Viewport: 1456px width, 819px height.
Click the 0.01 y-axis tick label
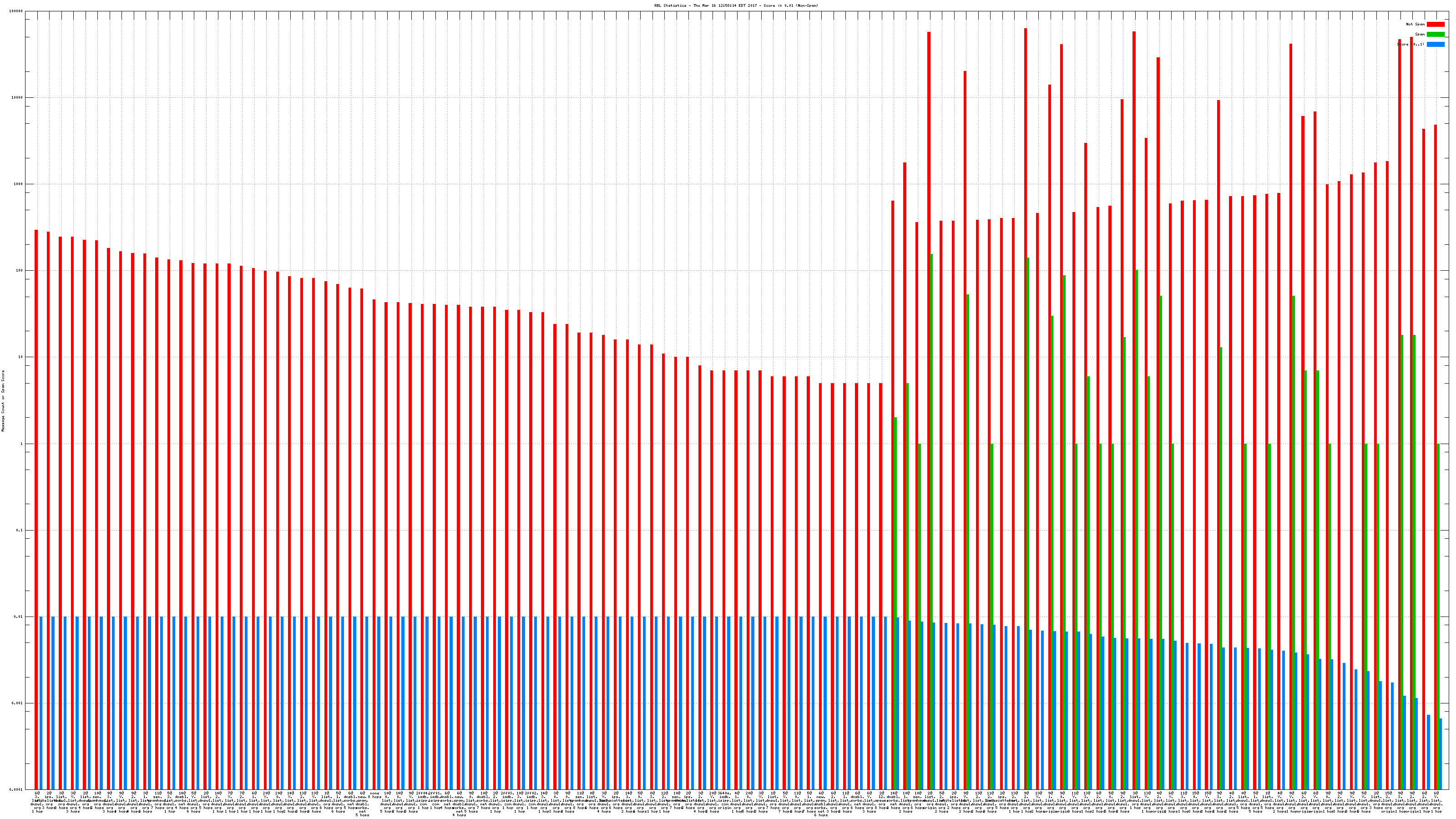pos(19,617)
